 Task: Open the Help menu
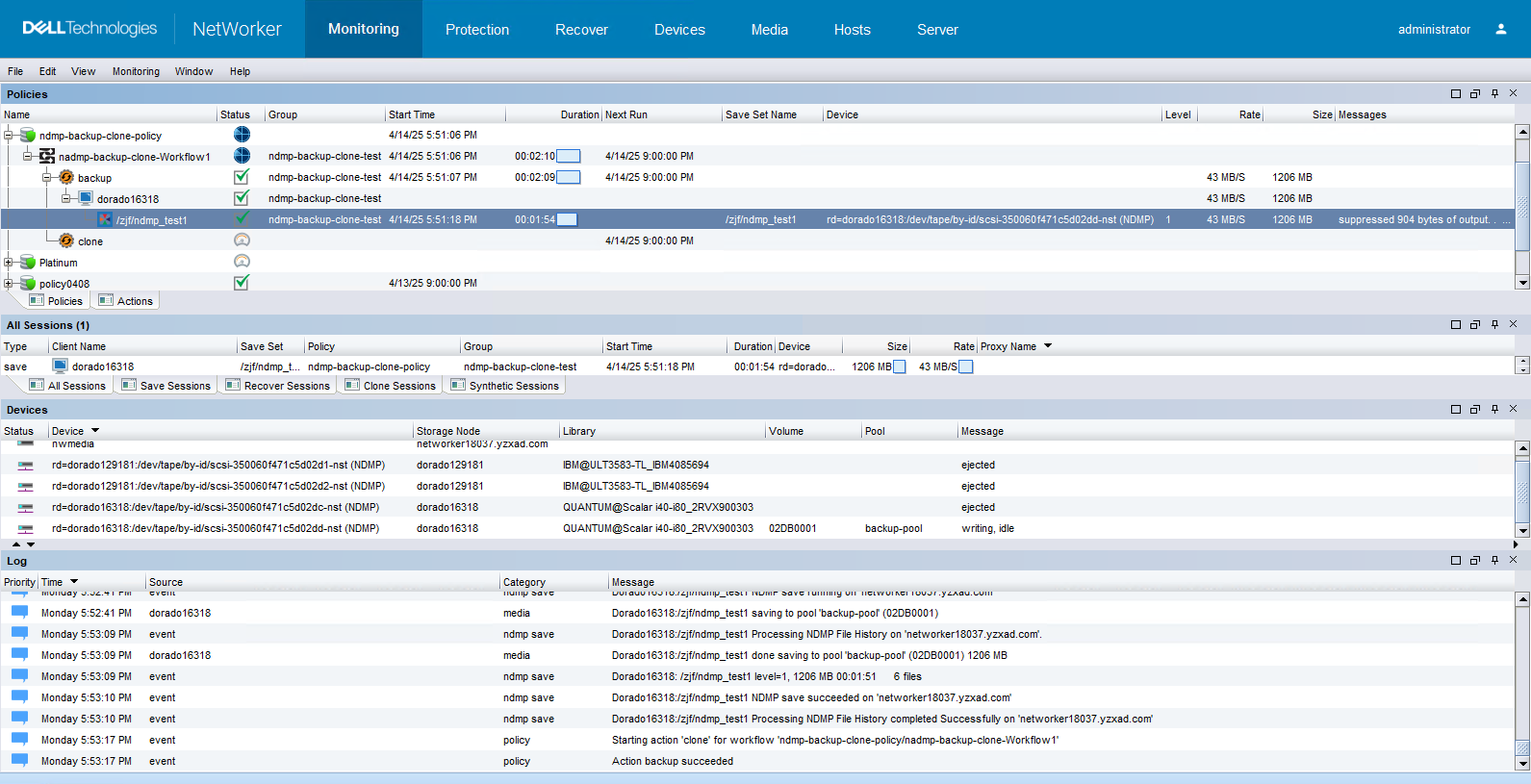(x=240, y=71)
